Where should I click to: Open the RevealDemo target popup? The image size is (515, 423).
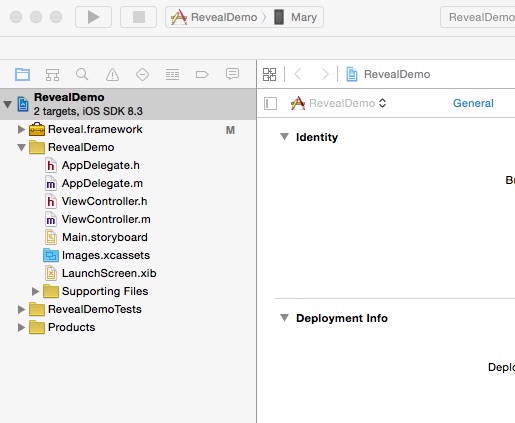click(x=338, y=103)
